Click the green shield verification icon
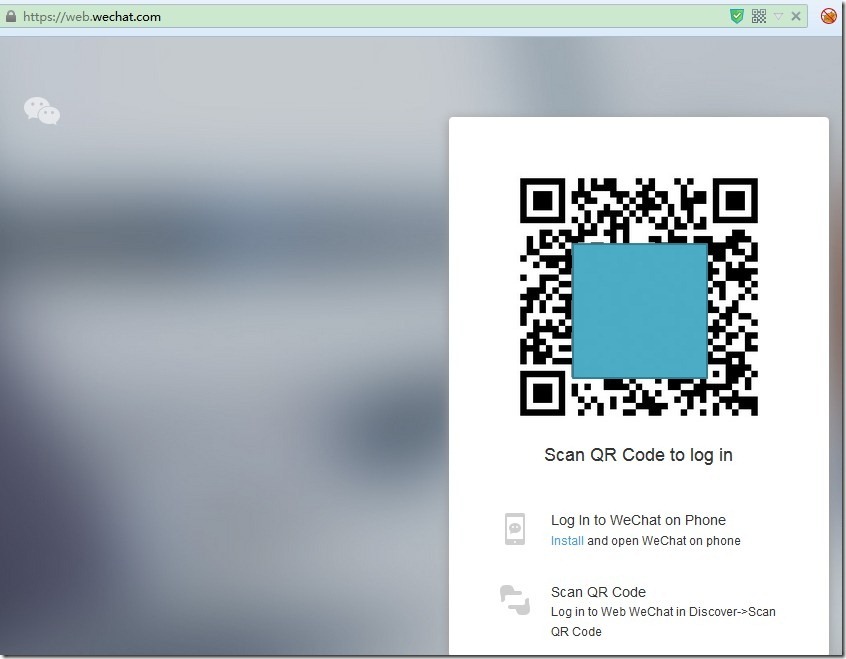The width and height of the screenshot is (846, 659). (736, 16)
